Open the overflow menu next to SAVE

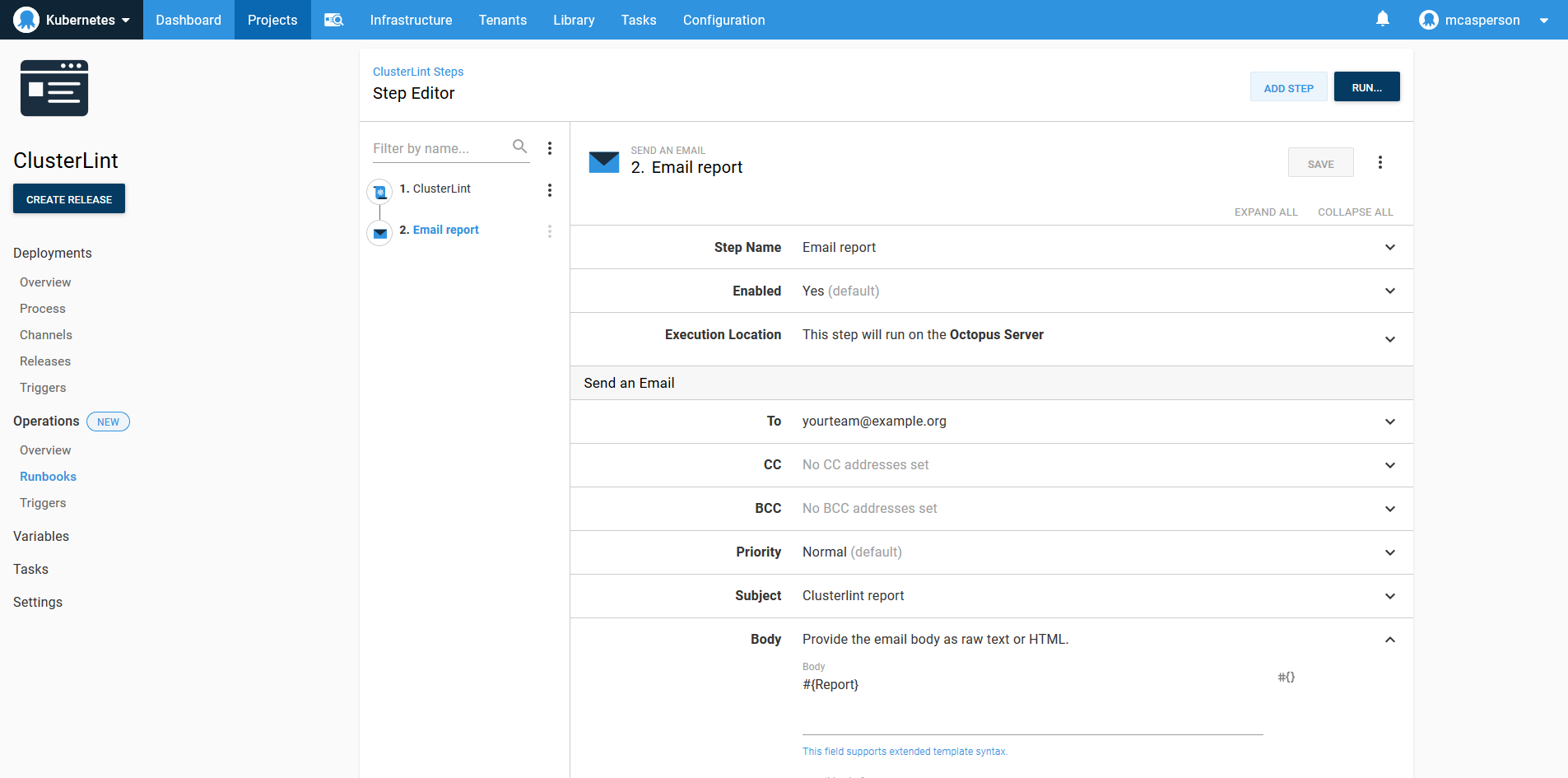pyautogui.click(x=1380, y=162)
